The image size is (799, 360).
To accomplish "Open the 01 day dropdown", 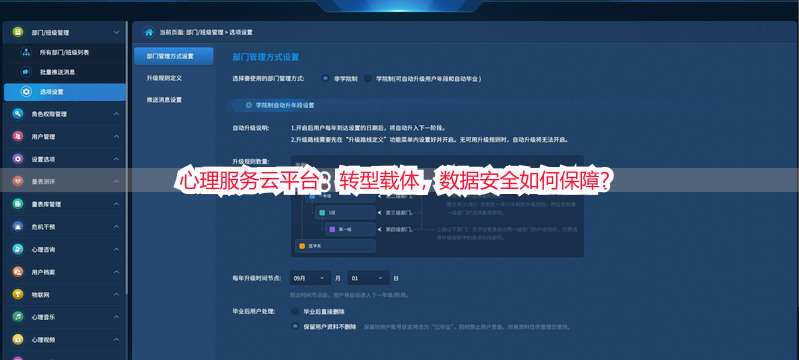I will click(x=368, y=278).
